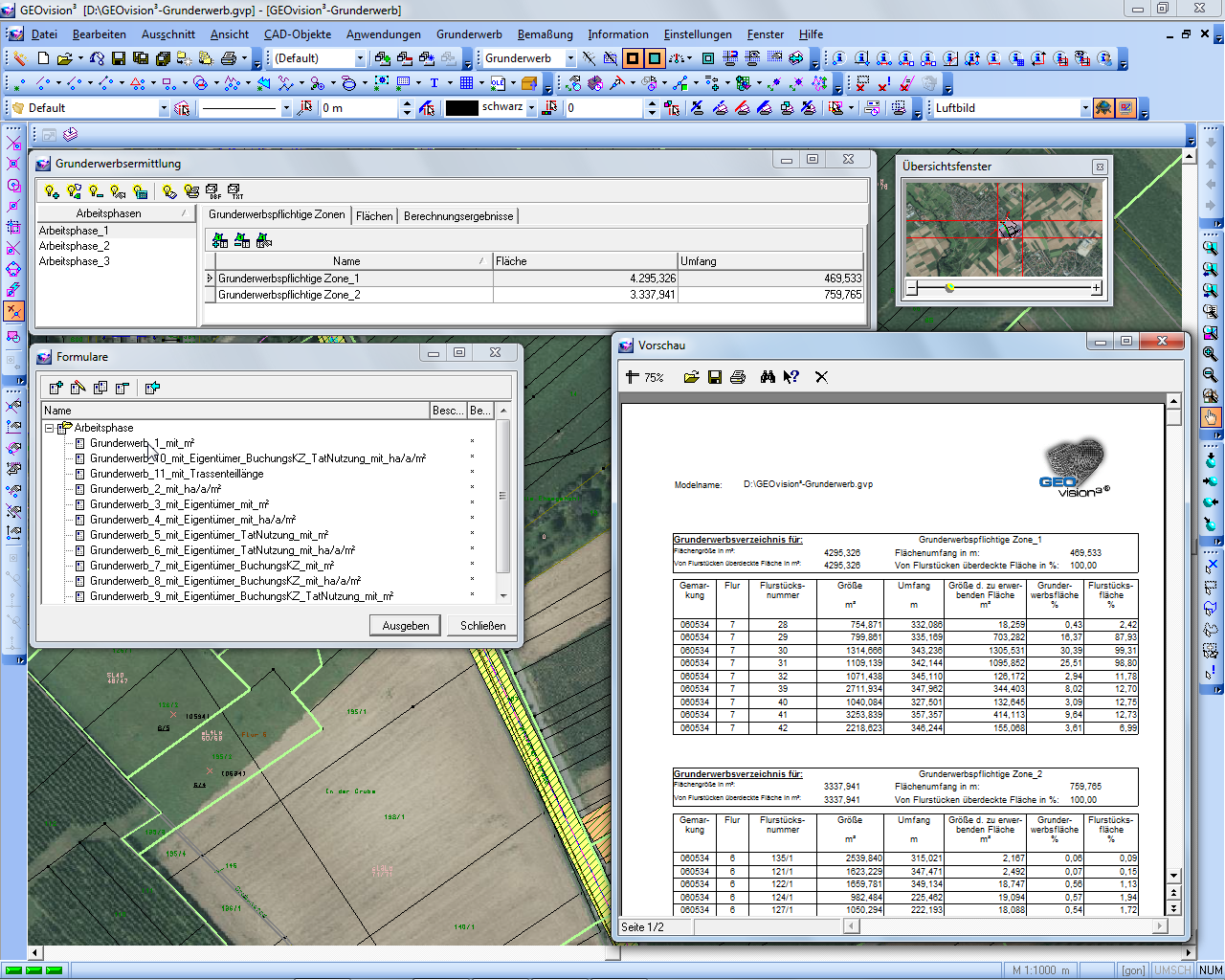Toggle the orange hollow square button
Screen dimensions: 1225x980
click(x=633, y=58)
